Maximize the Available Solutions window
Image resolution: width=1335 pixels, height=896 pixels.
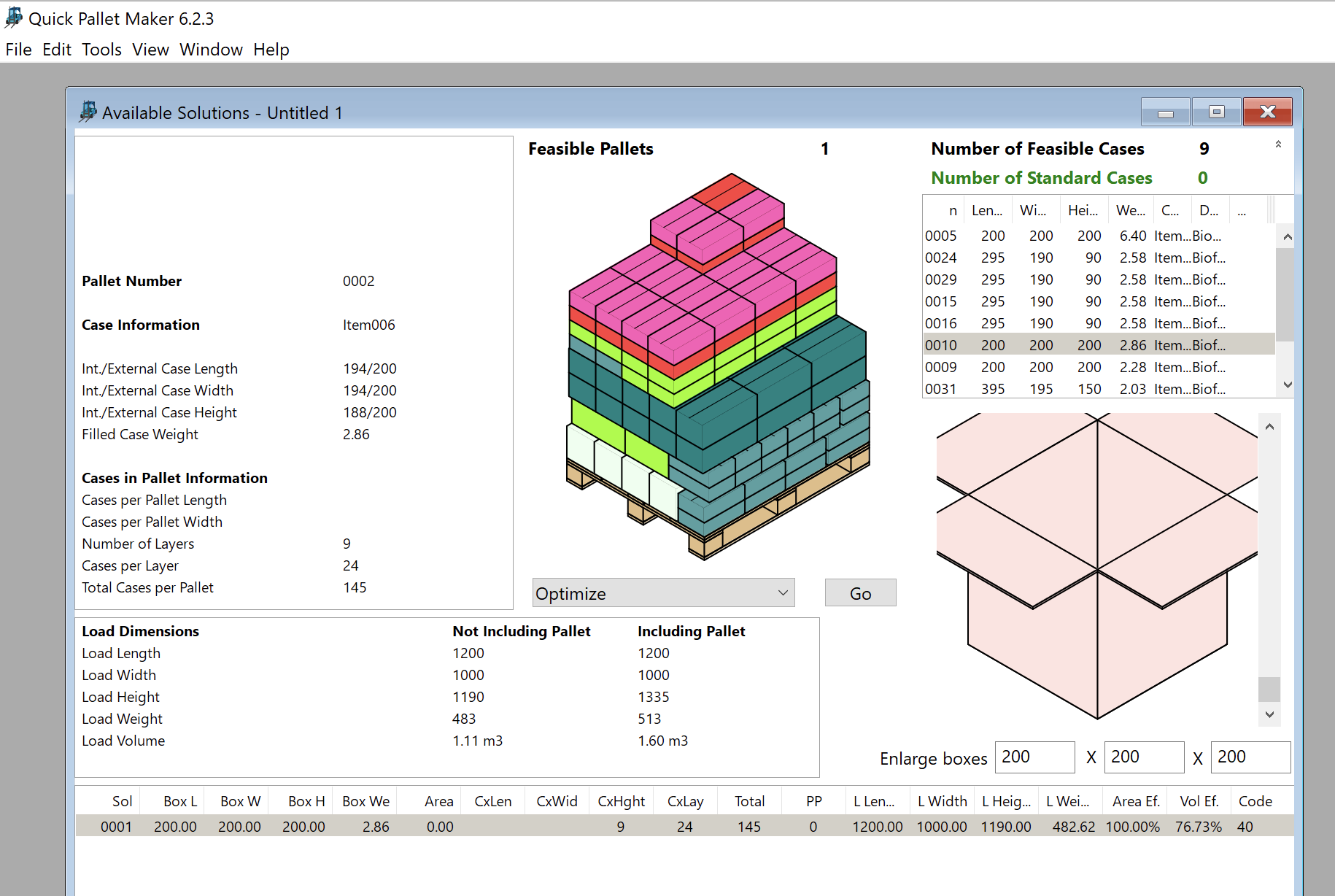coord(1216,112)
